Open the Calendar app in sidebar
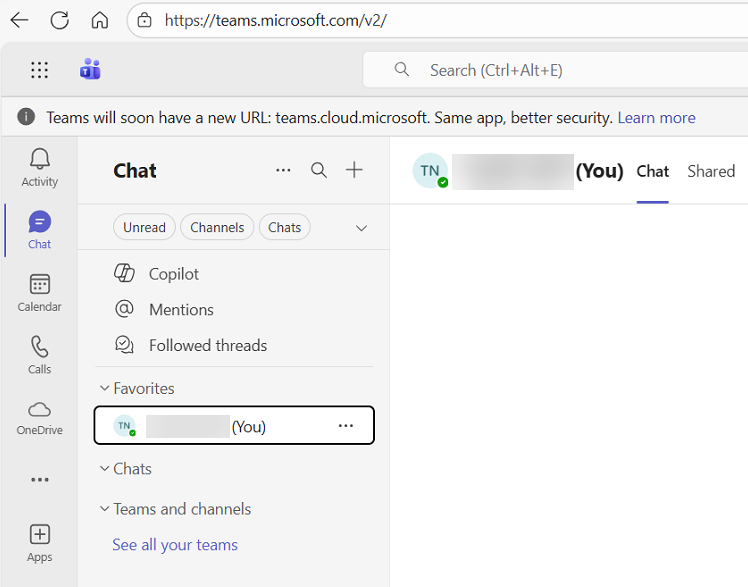748x587 pixels. click(x=40, y=293)
